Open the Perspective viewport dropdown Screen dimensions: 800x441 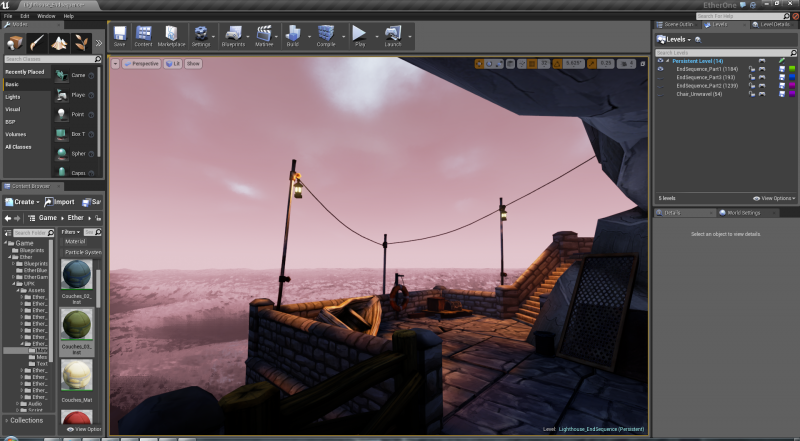tap(143, 63)
